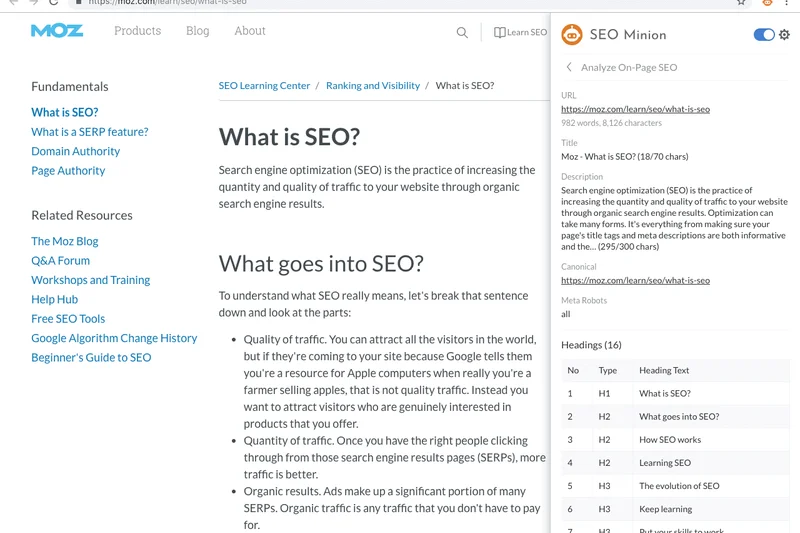Screen dimensions: 800x533
Task: Open the About menu item
Action: click(x=249, y=31)
